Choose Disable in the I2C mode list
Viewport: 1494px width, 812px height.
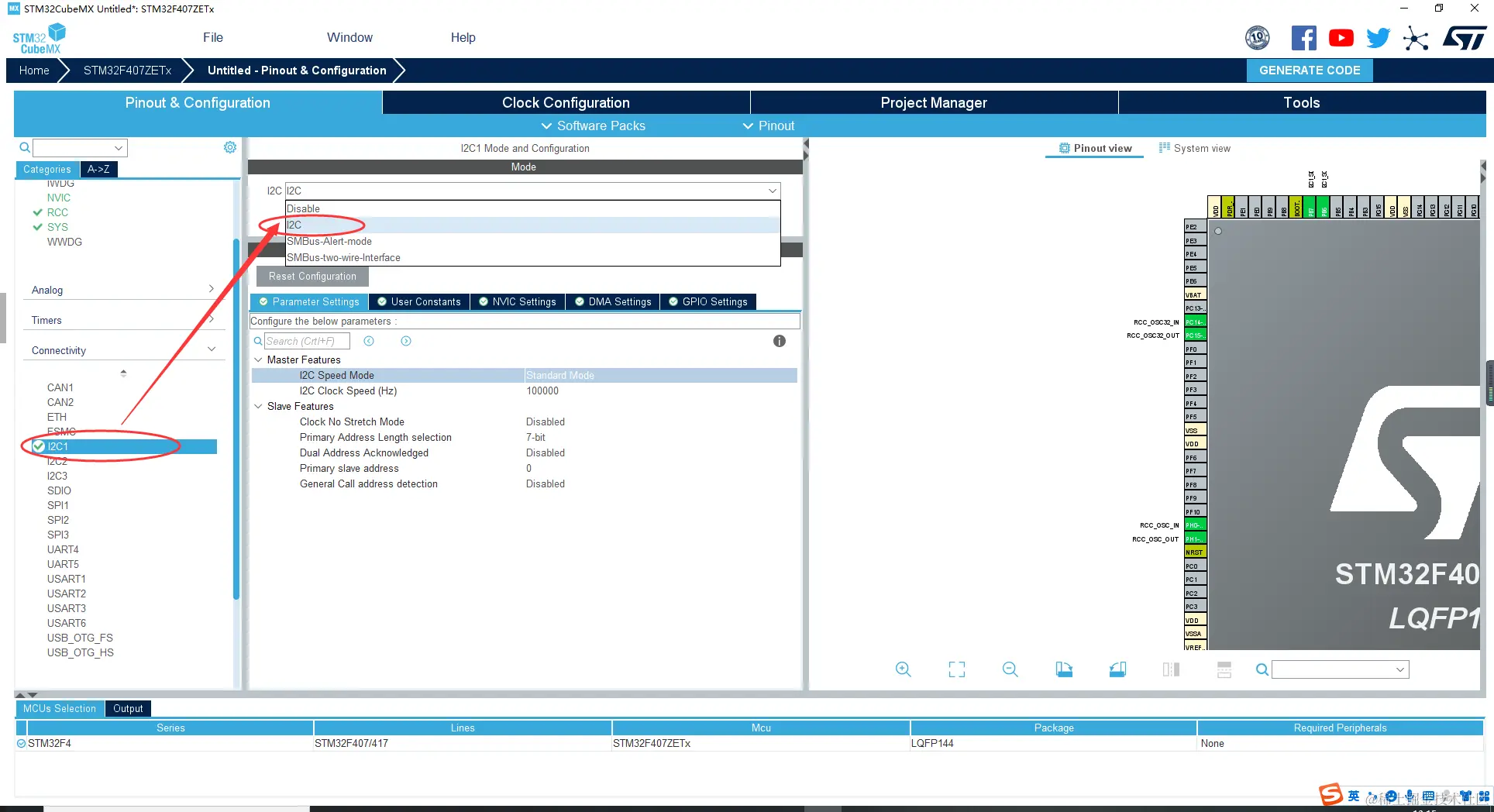click(532, 209)
